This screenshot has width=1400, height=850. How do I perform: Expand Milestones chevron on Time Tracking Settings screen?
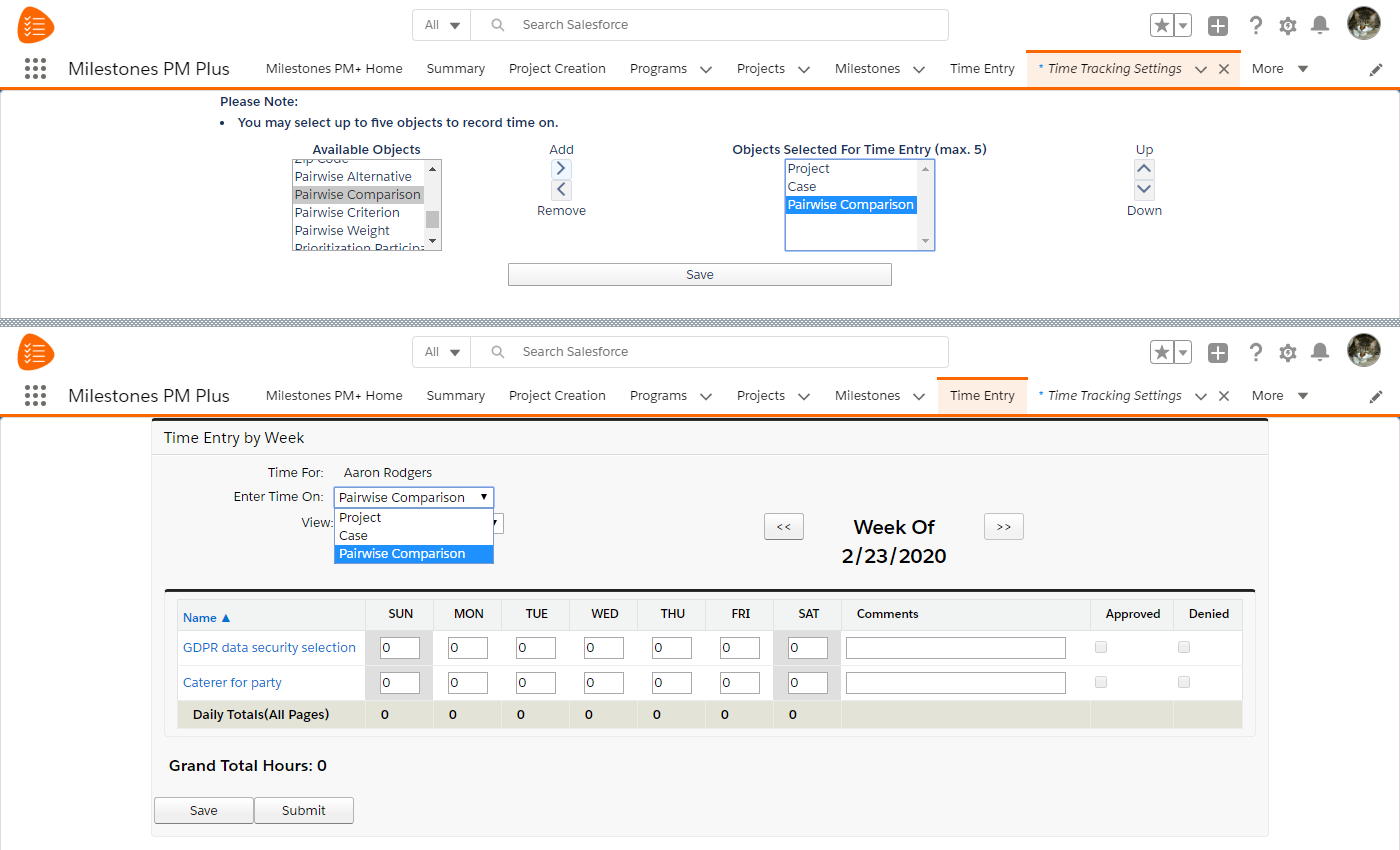[x=919, y=70]
